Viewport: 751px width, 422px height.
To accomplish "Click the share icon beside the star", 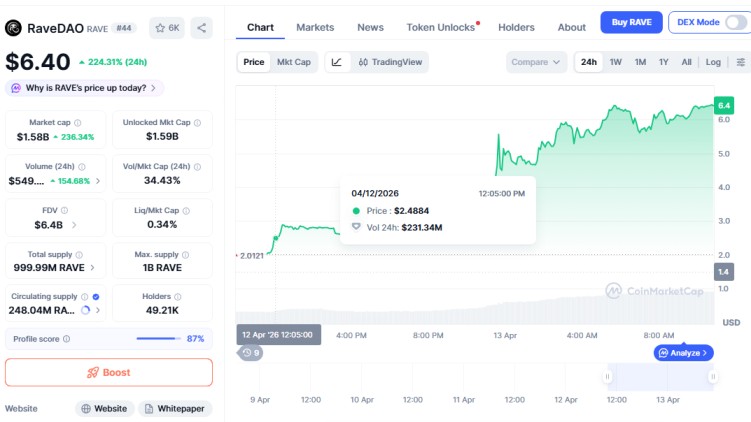I will [202, 28].
